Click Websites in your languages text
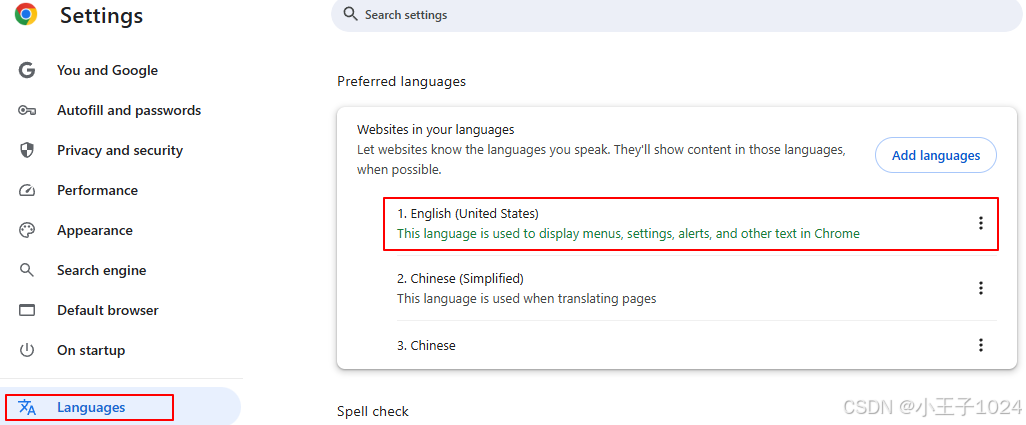 point(435,129)
